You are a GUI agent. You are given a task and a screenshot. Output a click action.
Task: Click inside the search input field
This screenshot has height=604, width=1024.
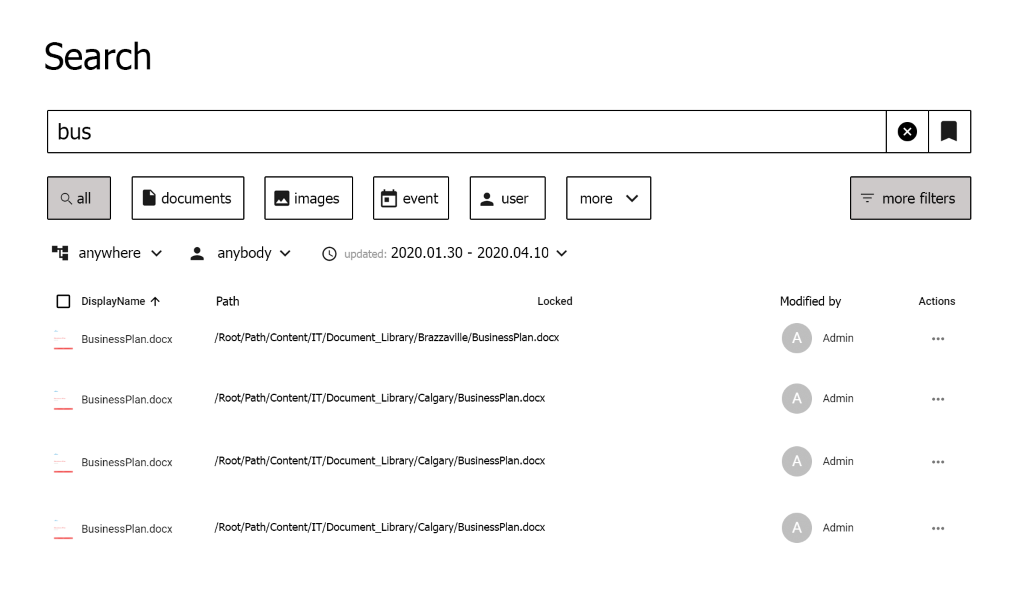(400, 130)
